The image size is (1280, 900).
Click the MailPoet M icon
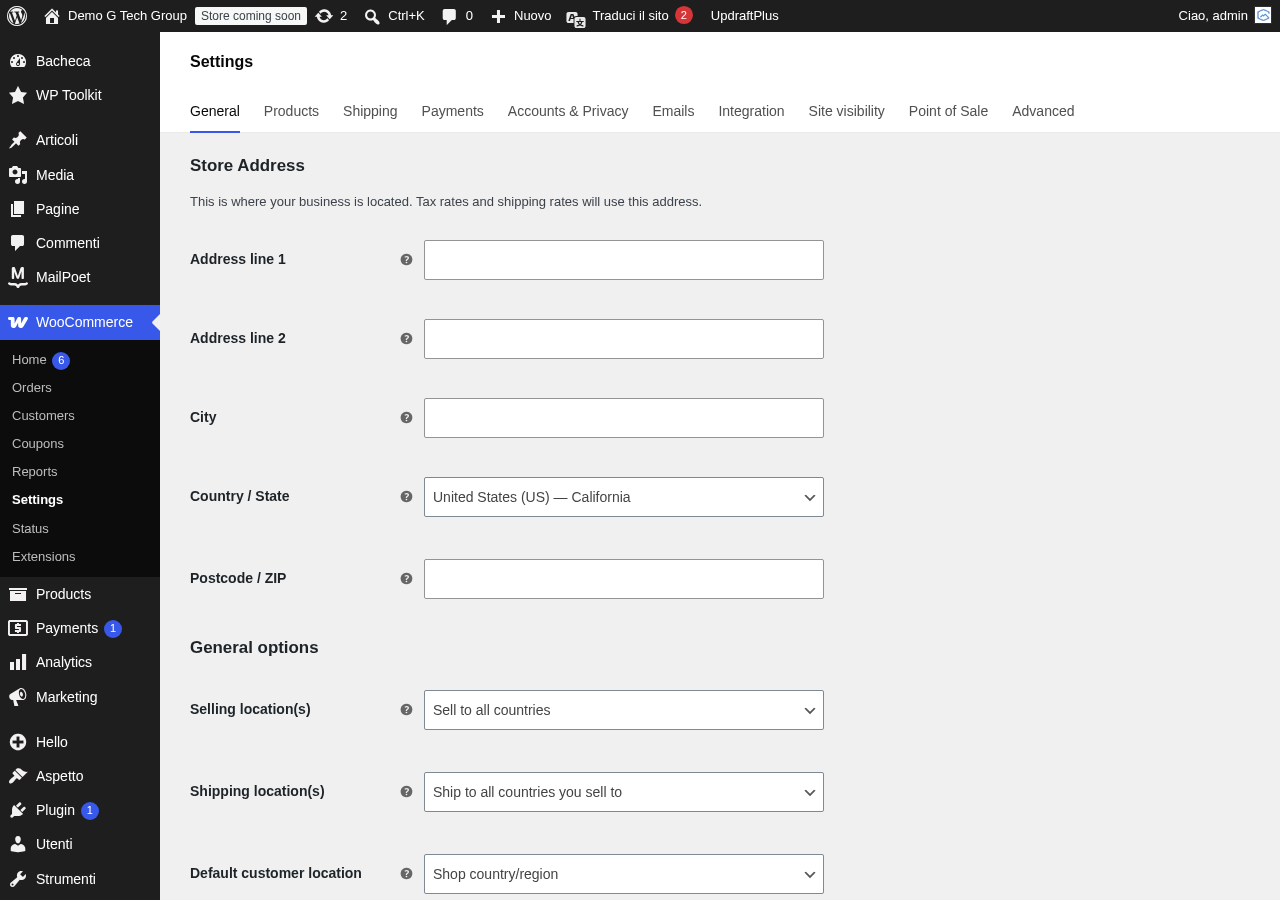(x=18, y=277)
